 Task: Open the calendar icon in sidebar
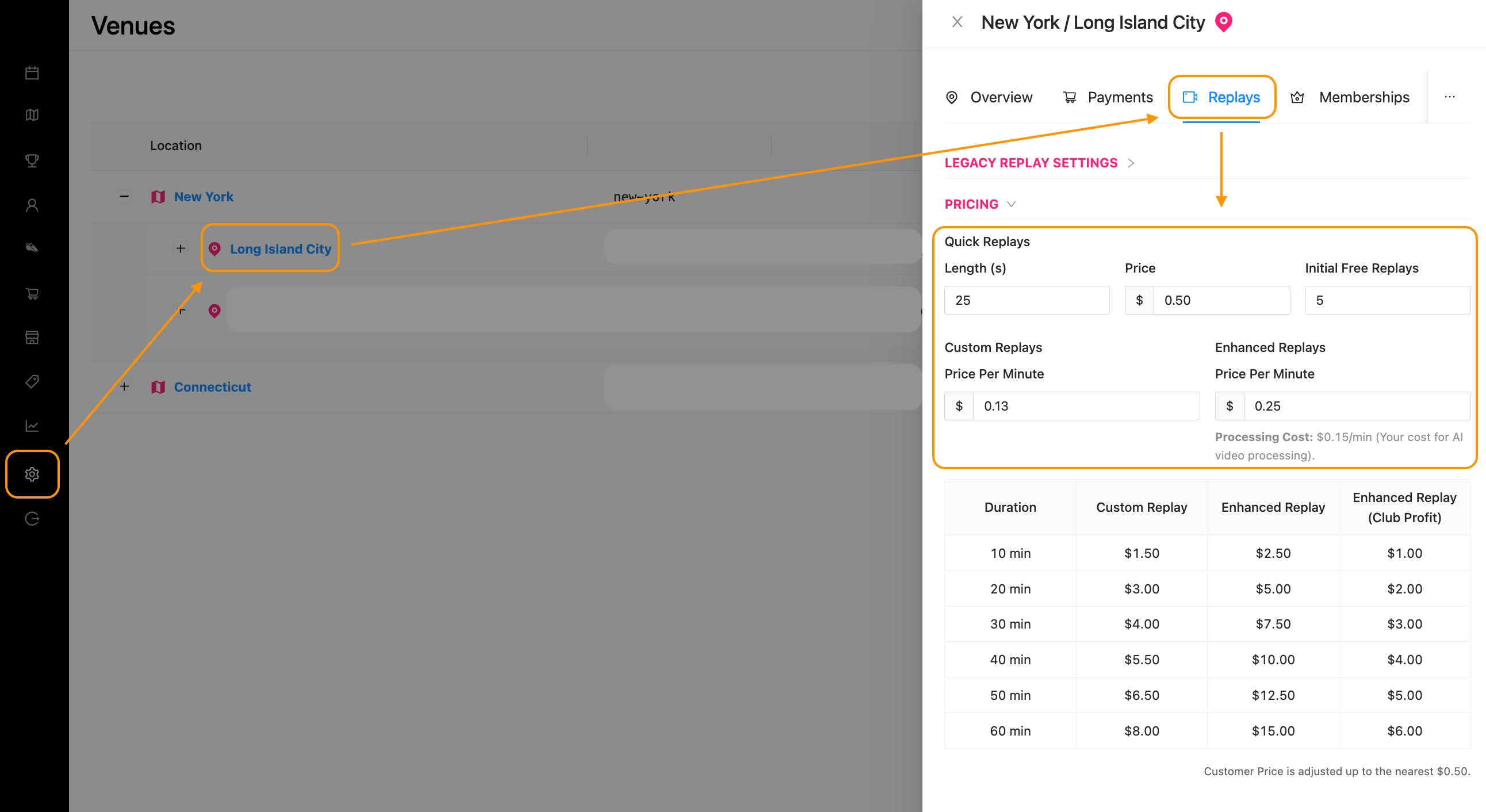(32, 72)
